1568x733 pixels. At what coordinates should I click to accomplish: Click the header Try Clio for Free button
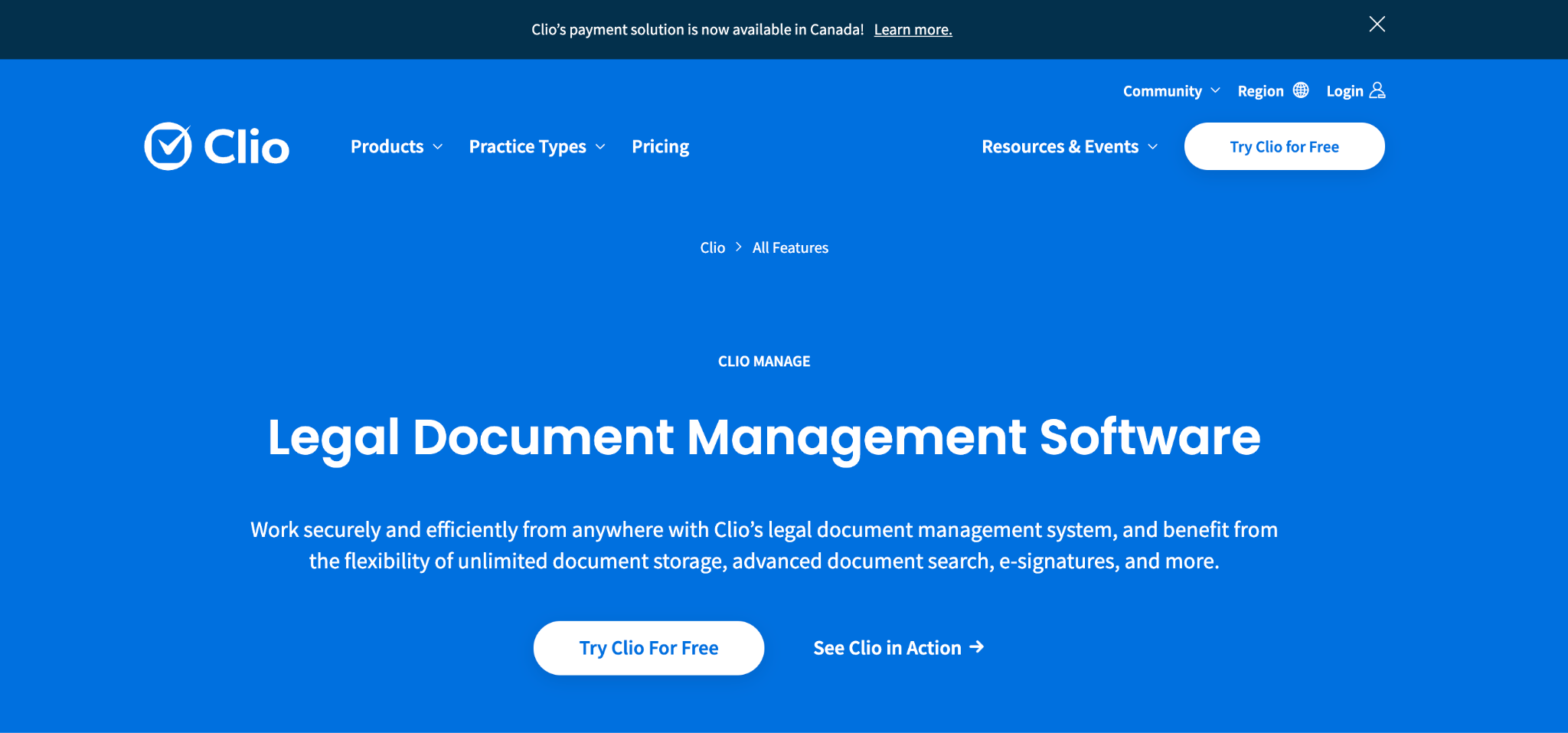(x=1284, y=146)
